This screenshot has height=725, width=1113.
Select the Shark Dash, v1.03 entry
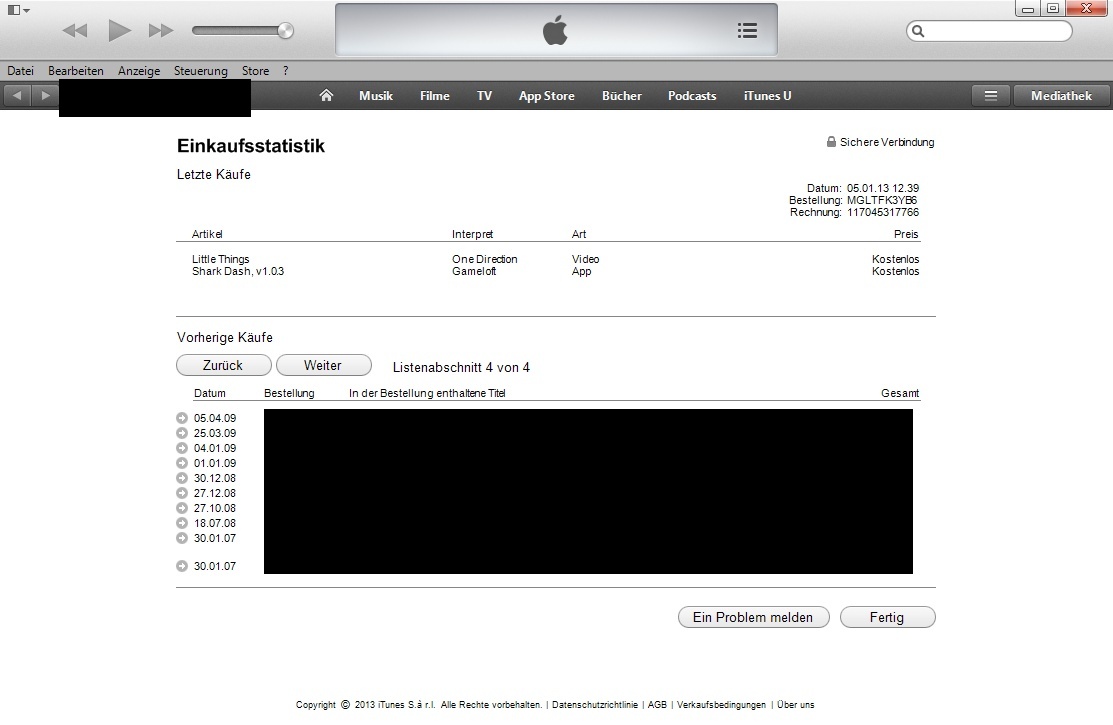tap(238, 271)
